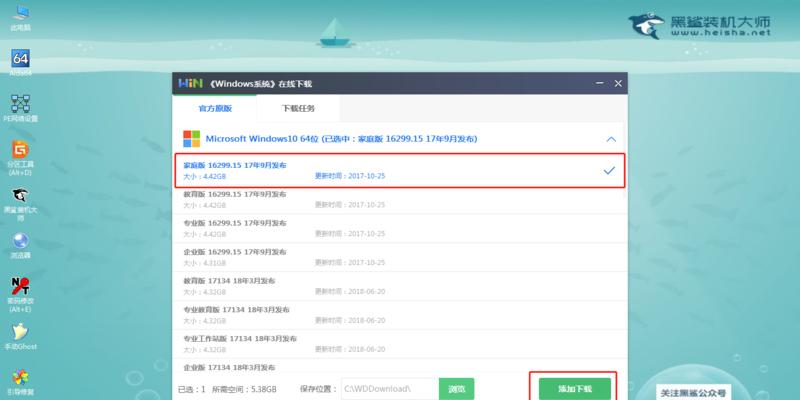Screen dimensions: 800x400
Task: Click the 浏览 browse button
Action: (x=456, y=389)
